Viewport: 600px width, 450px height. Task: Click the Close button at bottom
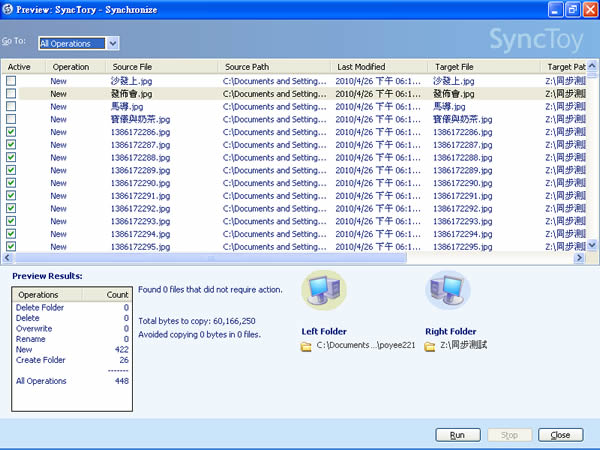(561, 435)
